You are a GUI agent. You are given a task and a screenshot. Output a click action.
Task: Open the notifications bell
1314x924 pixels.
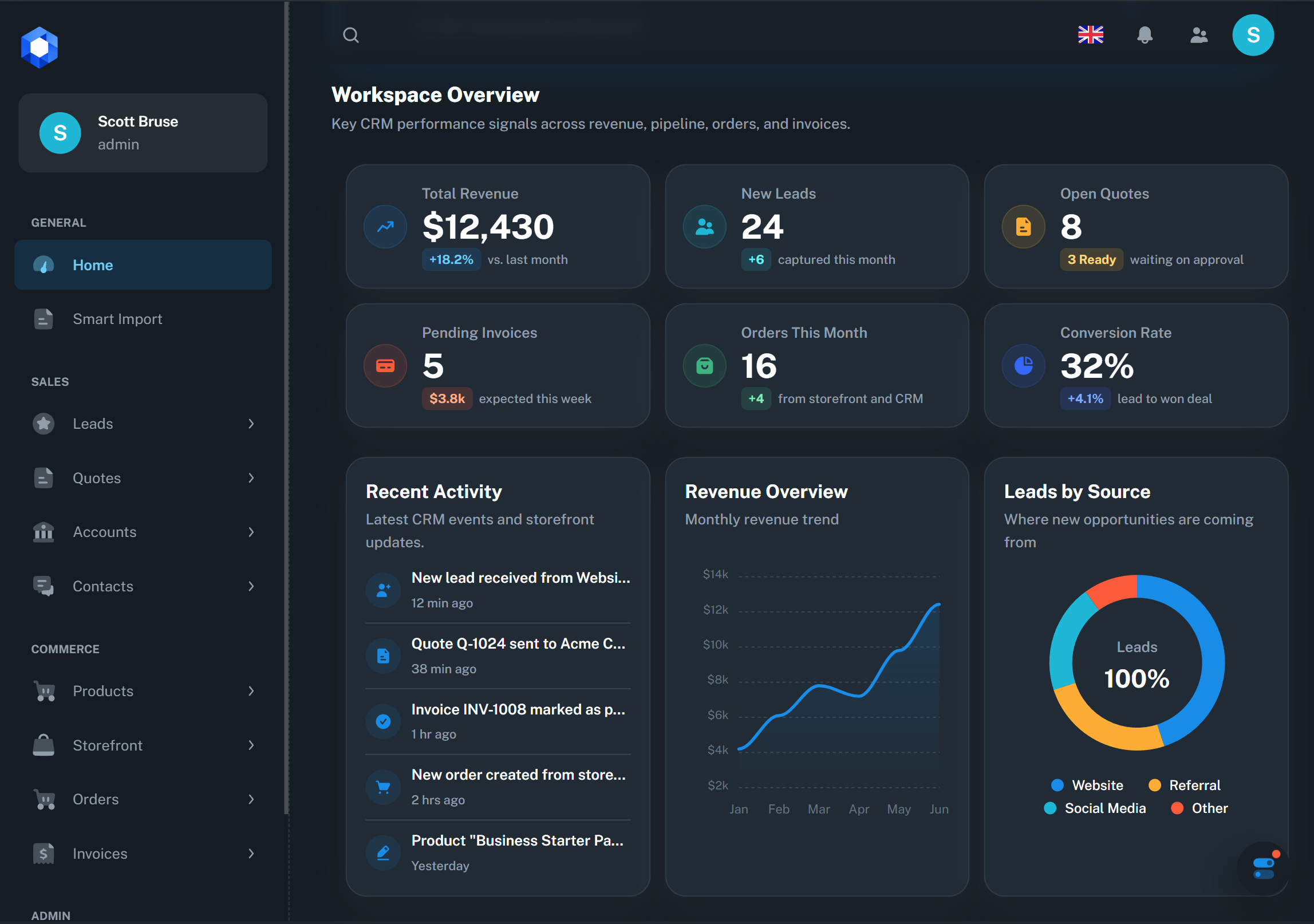click(1144, 35)
